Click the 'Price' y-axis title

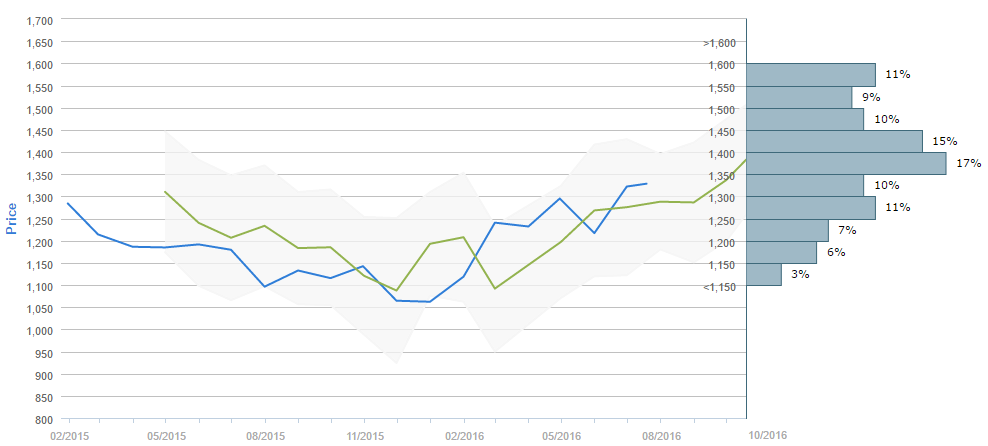[12, 216]
